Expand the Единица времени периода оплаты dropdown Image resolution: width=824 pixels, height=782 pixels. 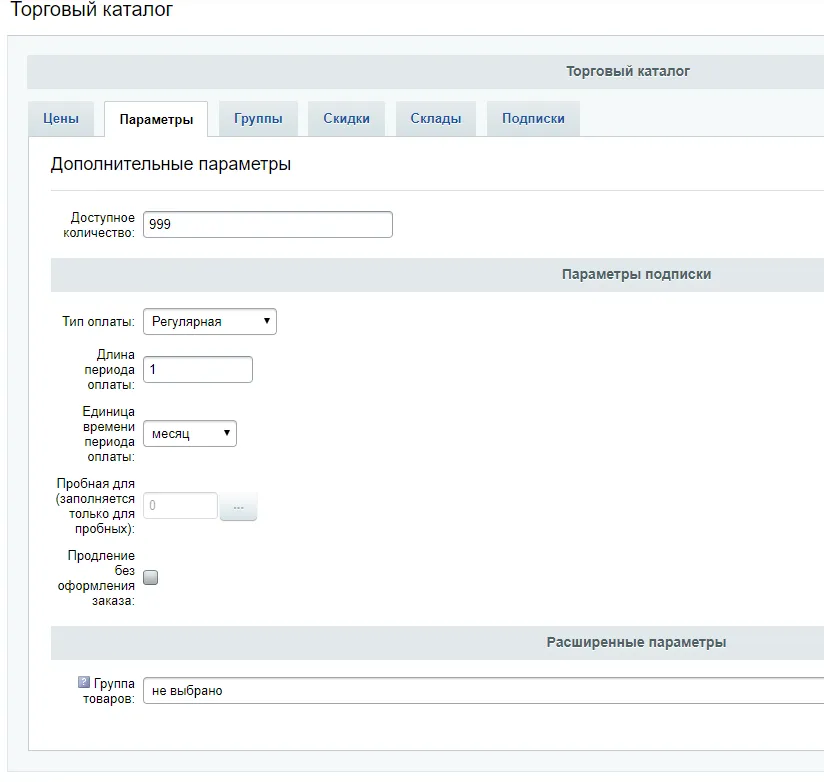pos(190,433)
